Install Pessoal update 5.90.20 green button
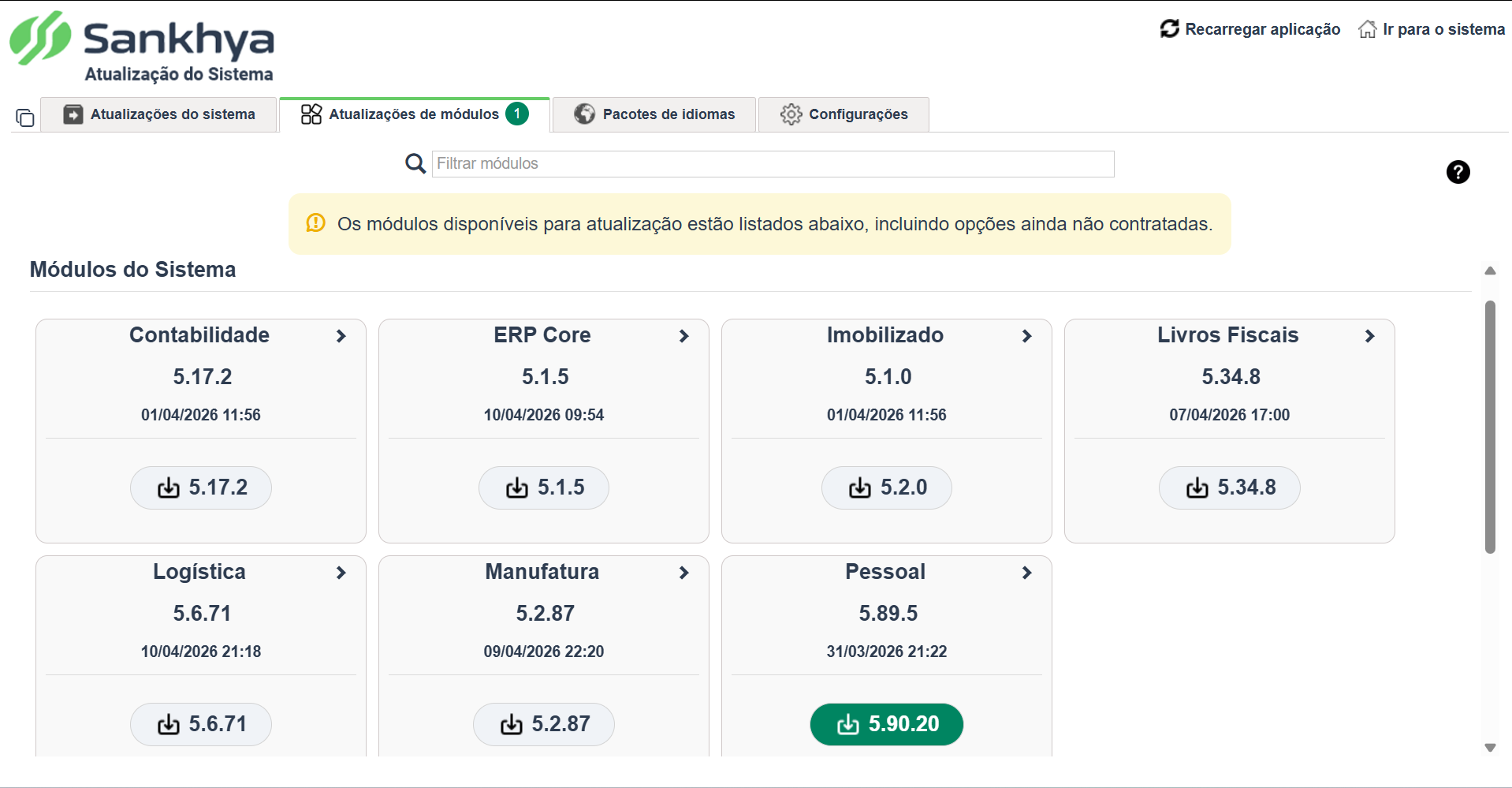Image resolution: width=1512 pixels, height=788 pixels. [887, 724]
